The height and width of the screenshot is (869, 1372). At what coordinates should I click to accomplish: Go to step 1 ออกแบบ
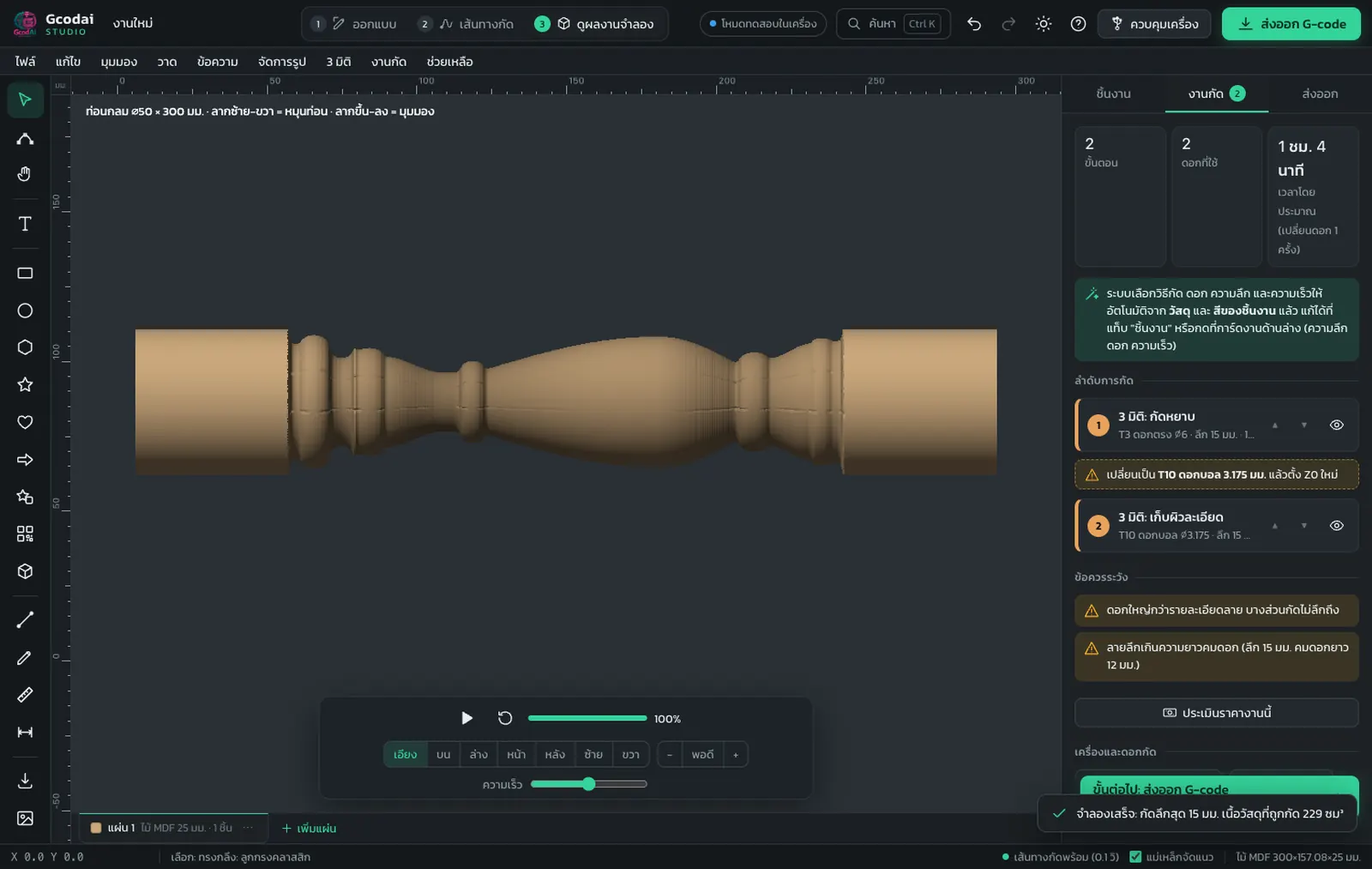353,24
